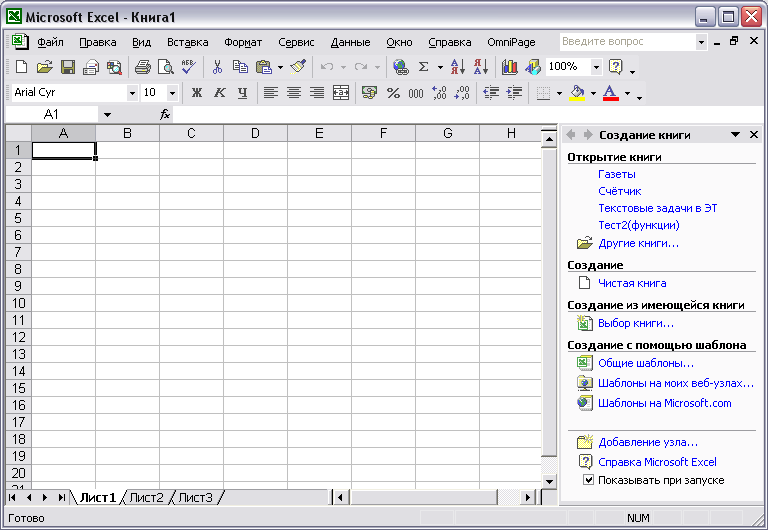Sort ascending with А-Я icon
This screenshot has width=768, height=530.
point(457,67)
